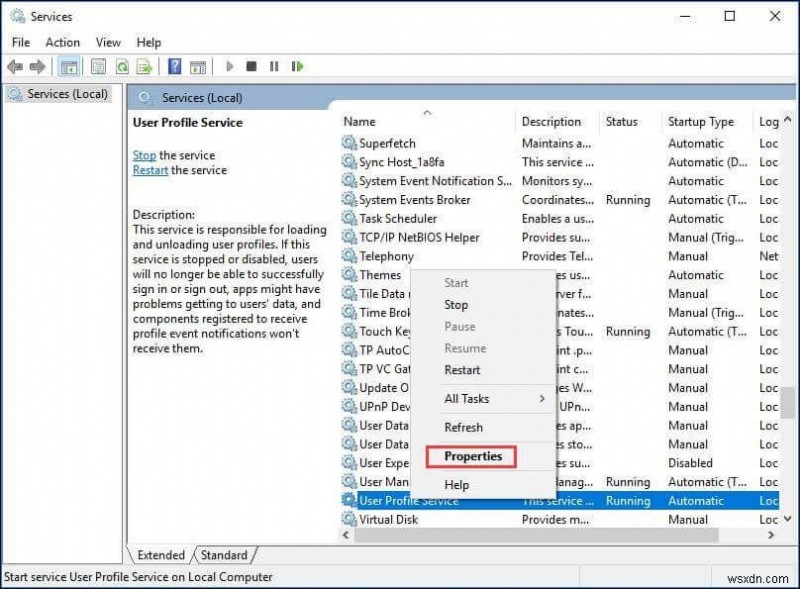
Task: Restart the service via toolbar icon
Action: click(297, 66)
